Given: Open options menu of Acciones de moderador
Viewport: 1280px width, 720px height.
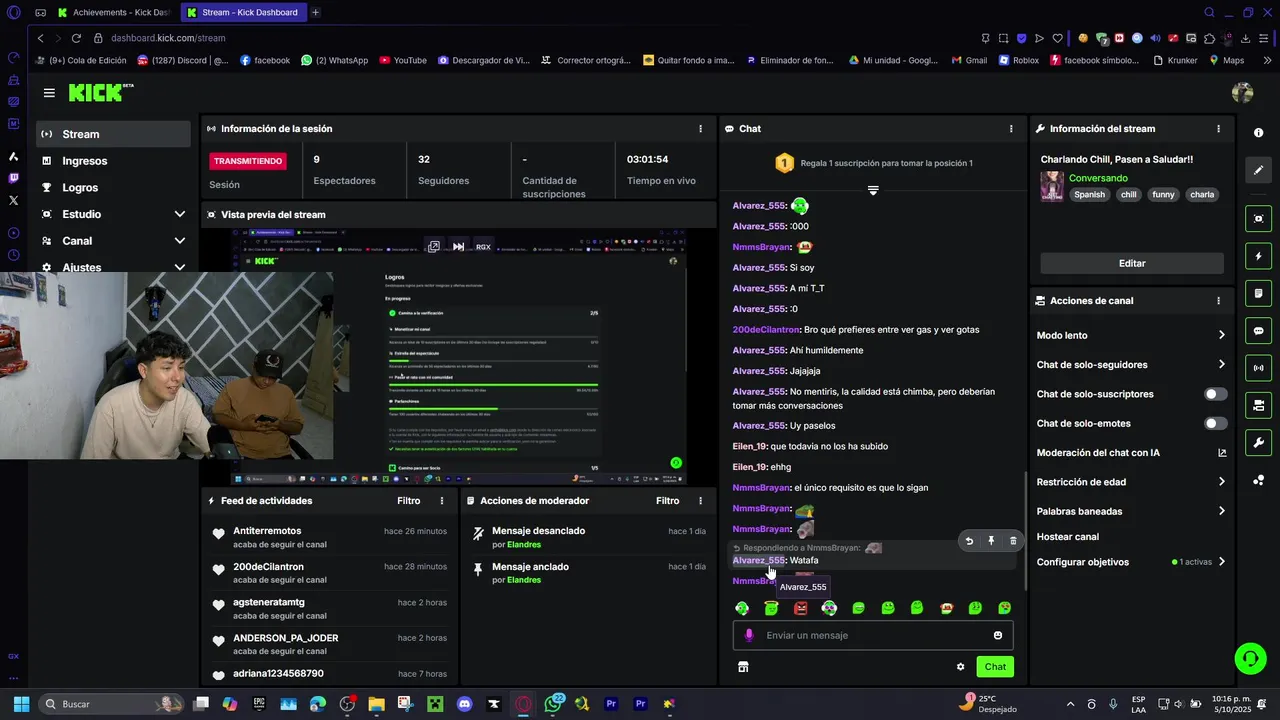Looking at the screenshot, I should (x=700, y=501).
